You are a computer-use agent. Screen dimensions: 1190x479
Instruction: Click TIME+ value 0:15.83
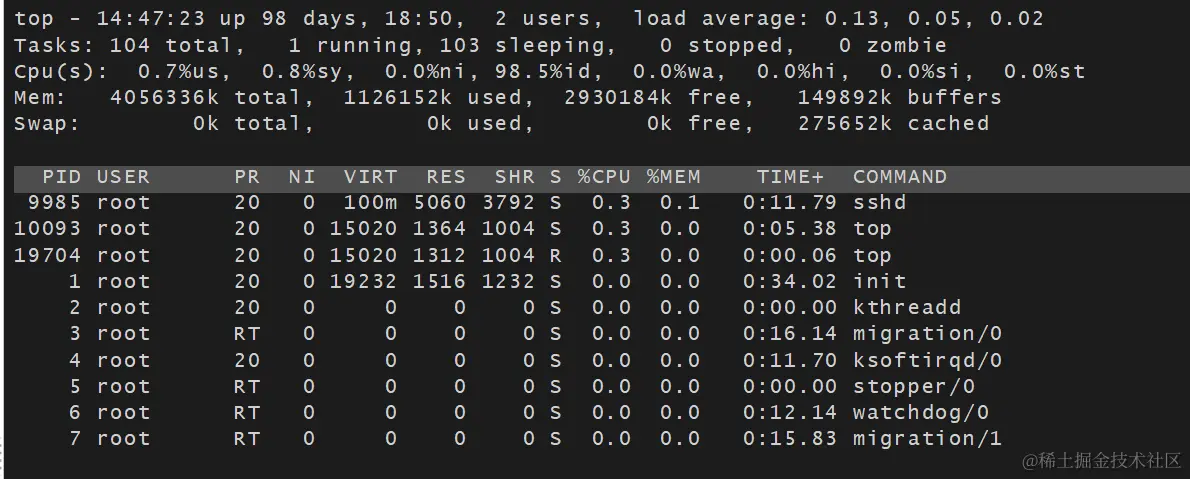790,439
